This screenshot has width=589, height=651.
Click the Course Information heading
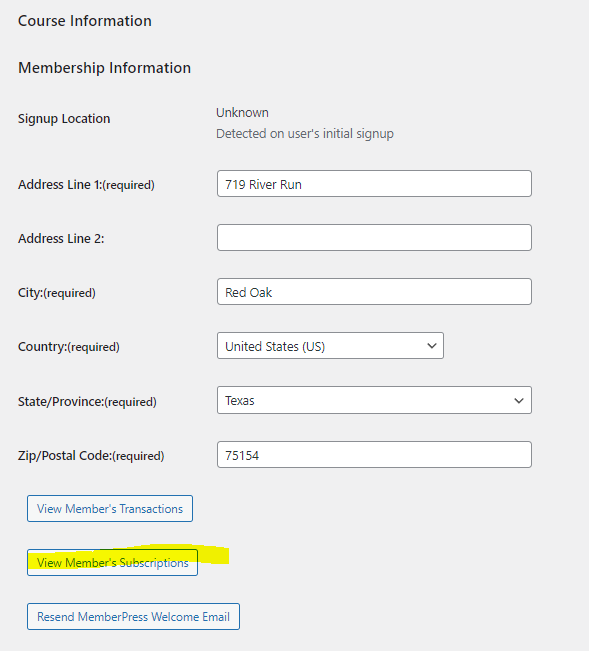85,21
